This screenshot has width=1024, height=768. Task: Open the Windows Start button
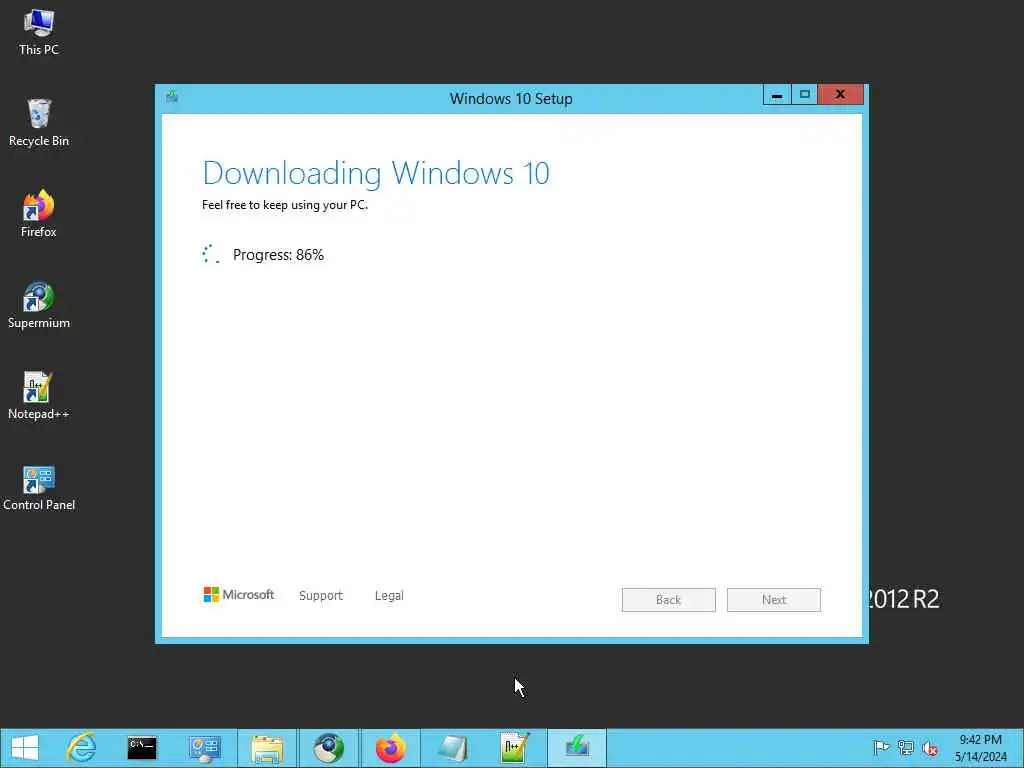tap(25, 748)
